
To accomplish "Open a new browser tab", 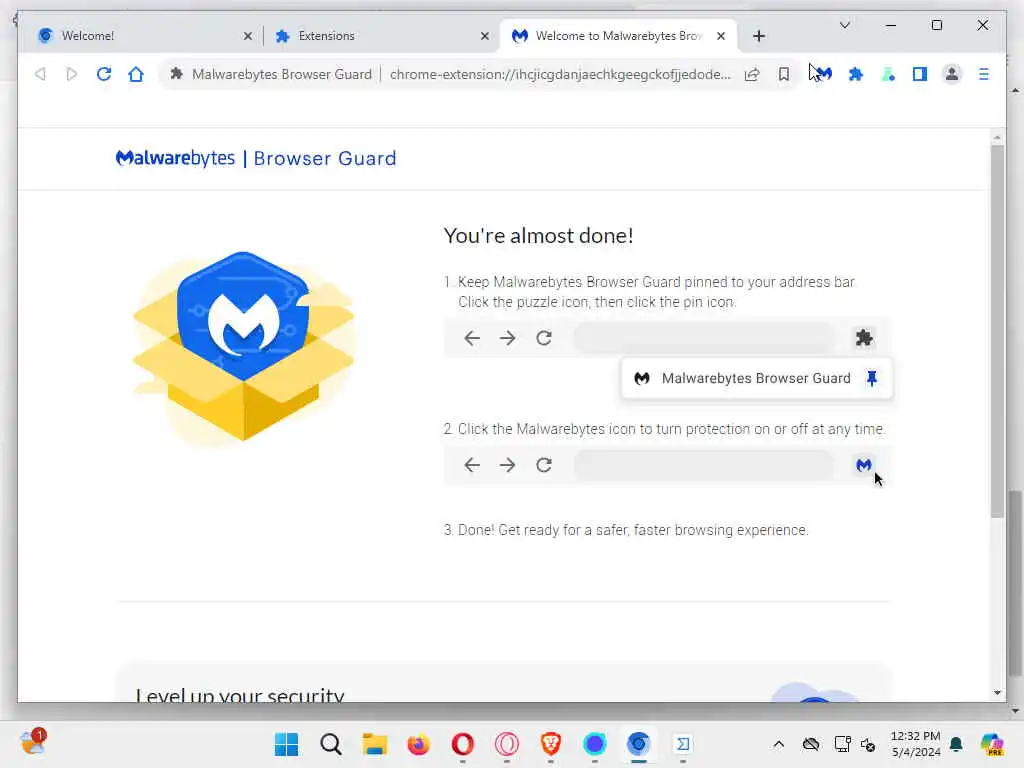I will point(759,36).
